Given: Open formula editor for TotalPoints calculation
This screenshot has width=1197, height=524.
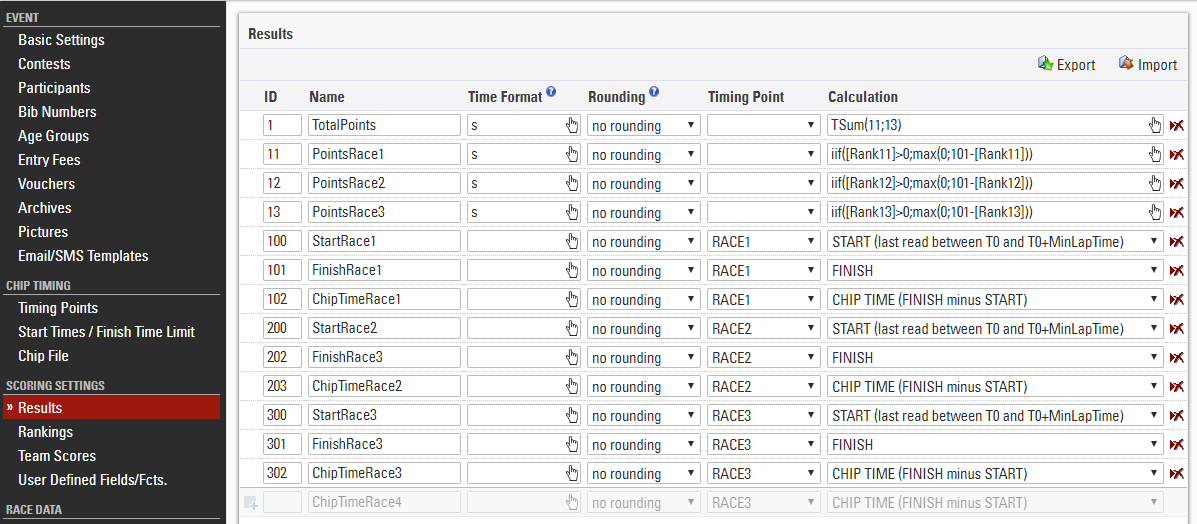Looking at the screenshot, I should pos(1156,125).
